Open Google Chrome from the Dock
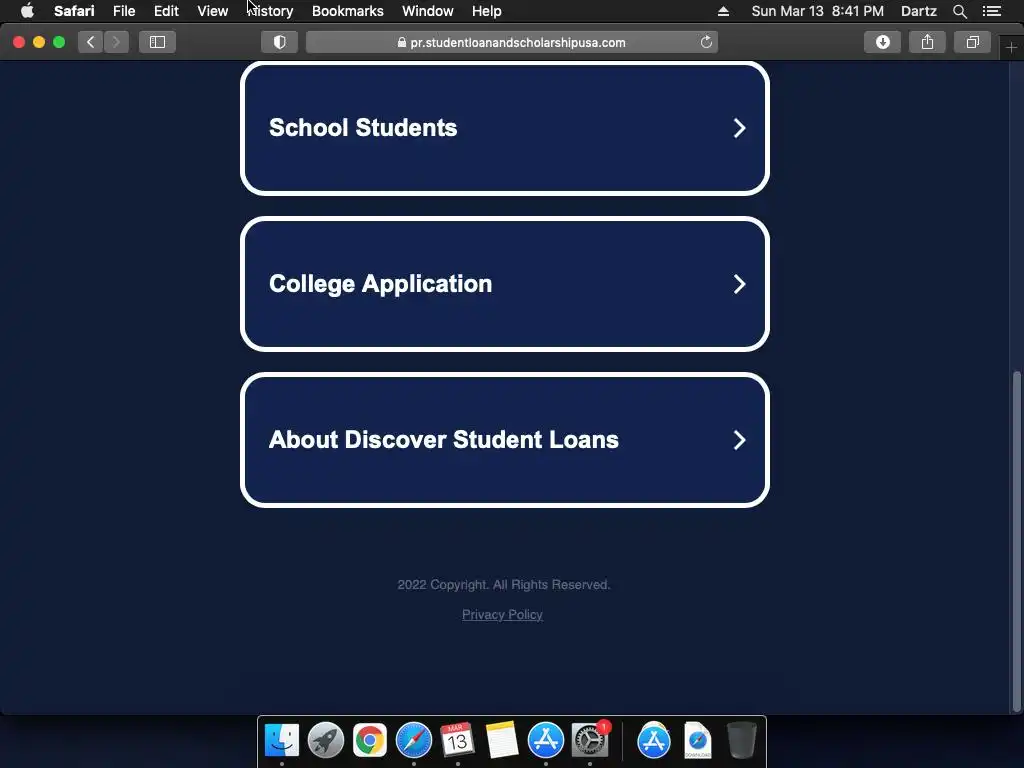Screen dimensions: 1024x768 tap(370, 740)
